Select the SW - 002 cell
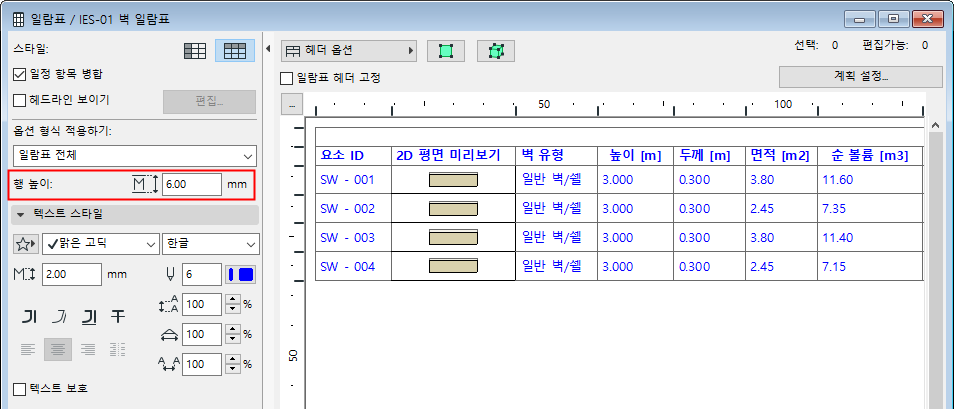Image resolution: width=954 pixels, height=409 pixels. tap(353, 208)
